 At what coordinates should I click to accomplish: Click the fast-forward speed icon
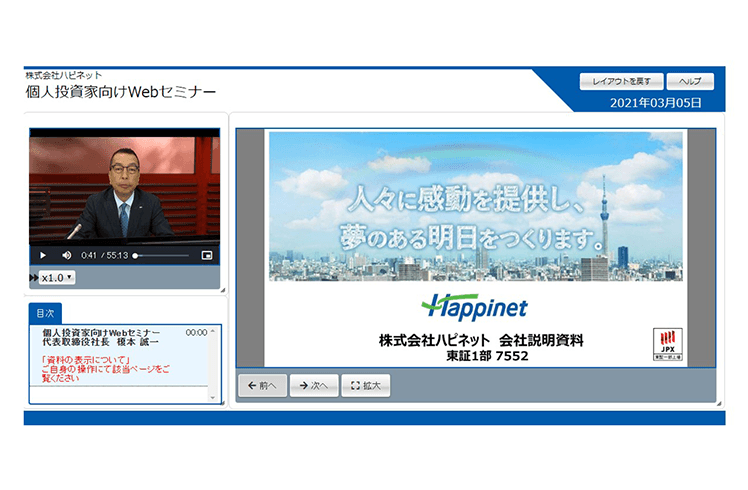coord(33,277)
